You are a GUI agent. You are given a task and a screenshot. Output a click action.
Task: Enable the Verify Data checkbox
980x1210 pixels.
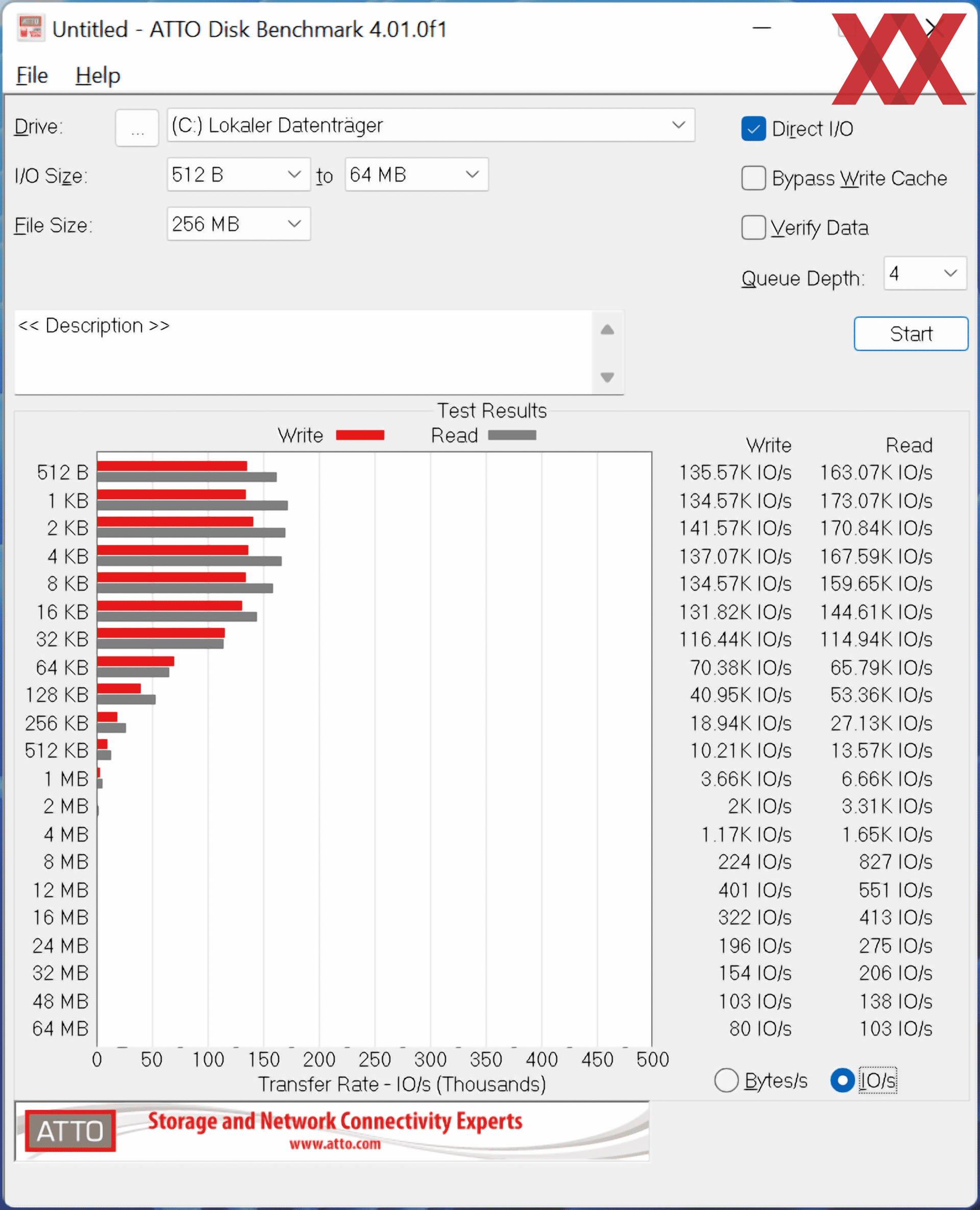(753, 228)
